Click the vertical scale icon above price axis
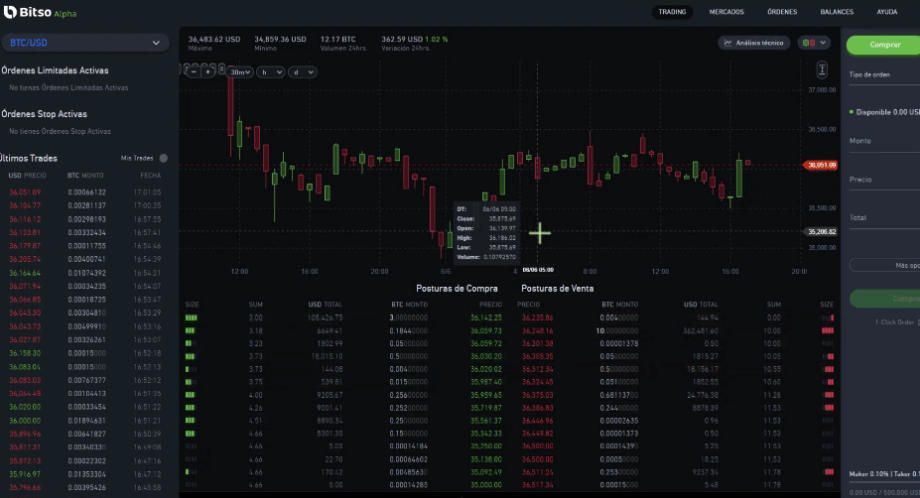 822,69
